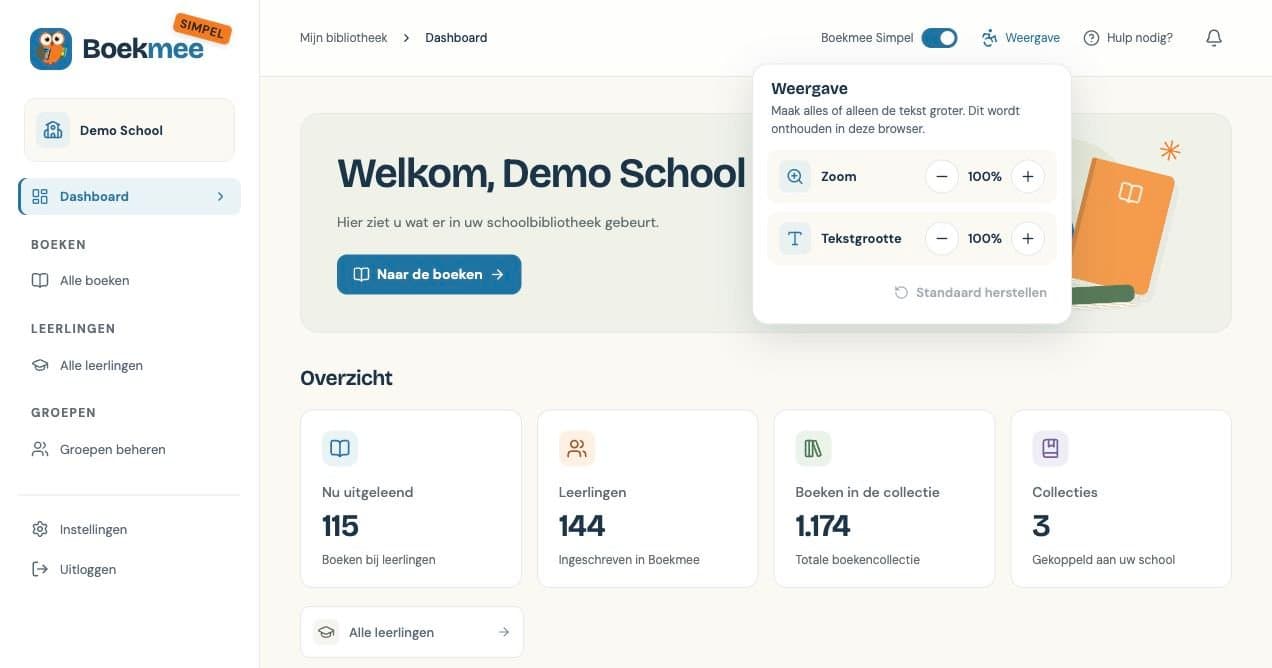The height and width of the screenshot is (668, 1272).
Task: Click the graduation cap icon in bottom Alle leerlingen button
Action: coord(325,632)
